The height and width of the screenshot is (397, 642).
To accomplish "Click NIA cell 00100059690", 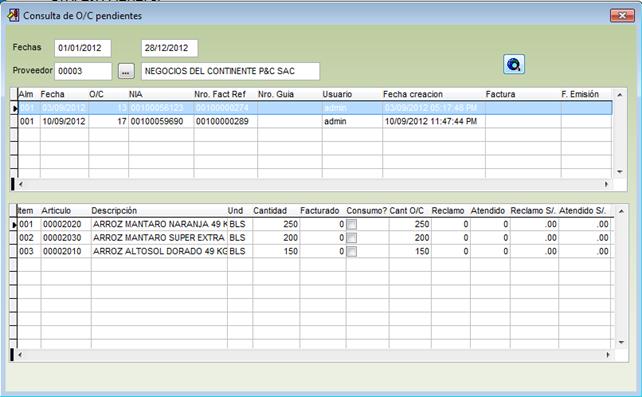I will click(161, 122).
